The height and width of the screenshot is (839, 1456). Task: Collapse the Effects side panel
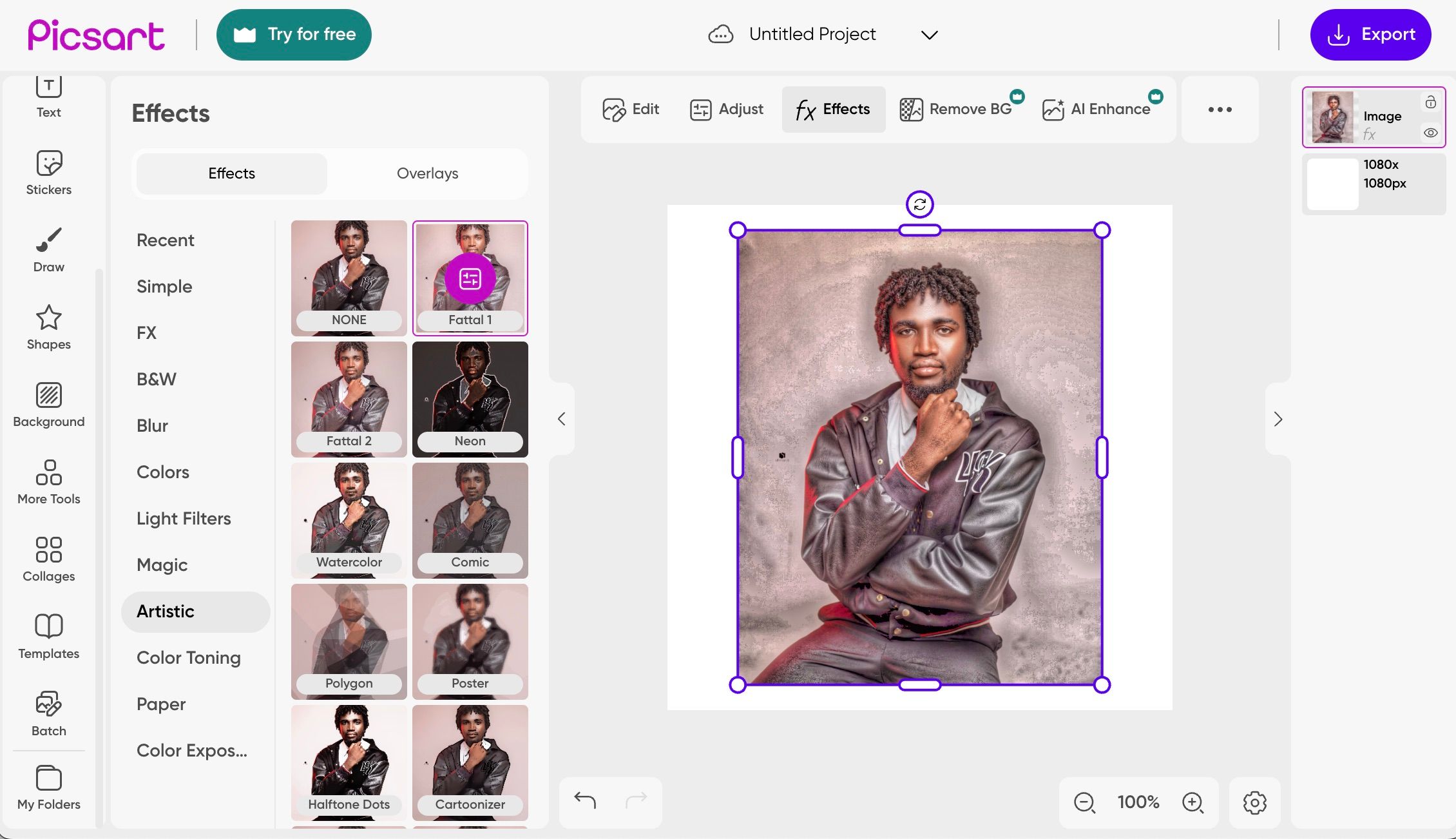[561, 418]
